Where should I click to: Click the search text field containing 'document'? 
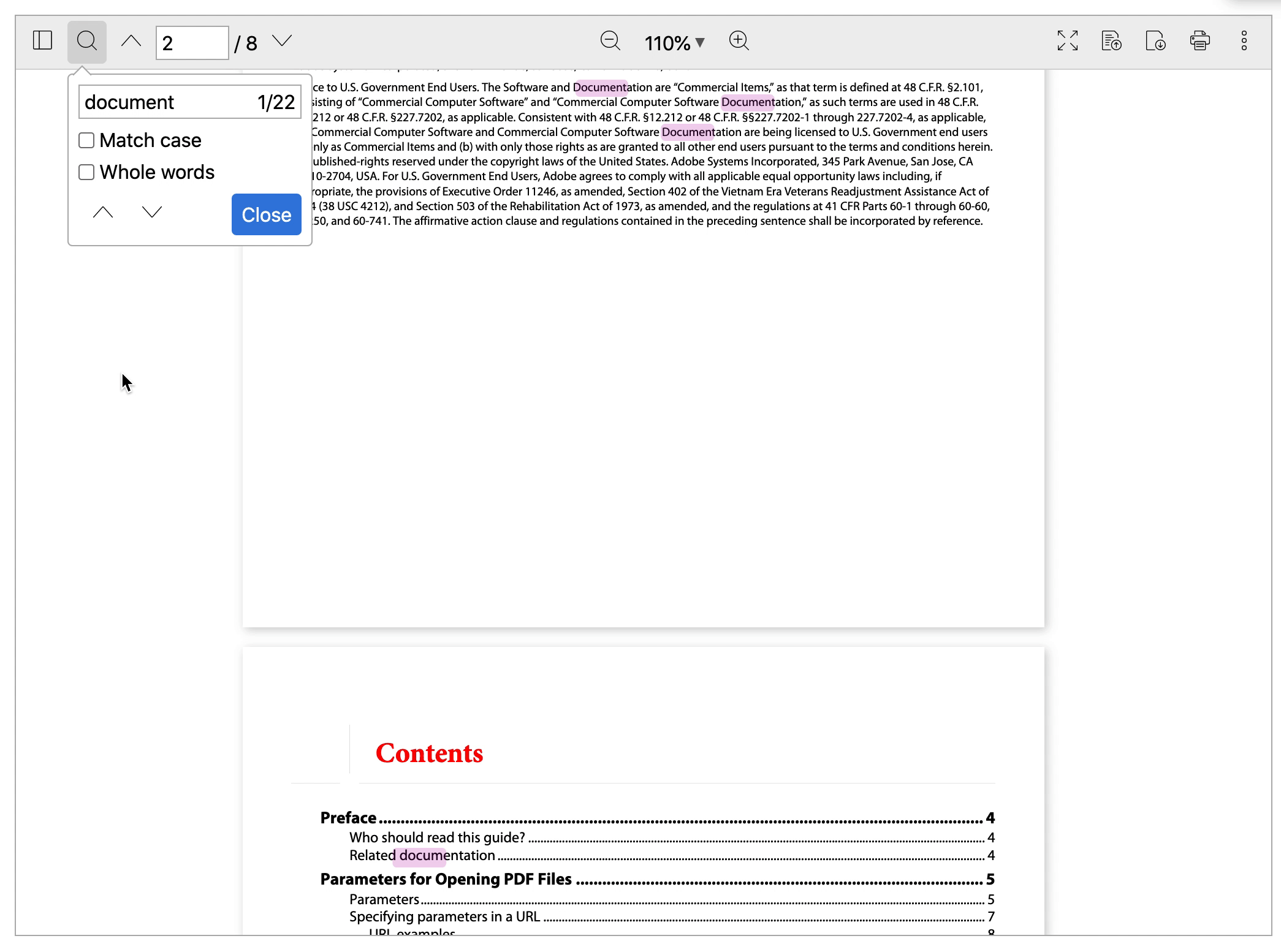[190, 102]
